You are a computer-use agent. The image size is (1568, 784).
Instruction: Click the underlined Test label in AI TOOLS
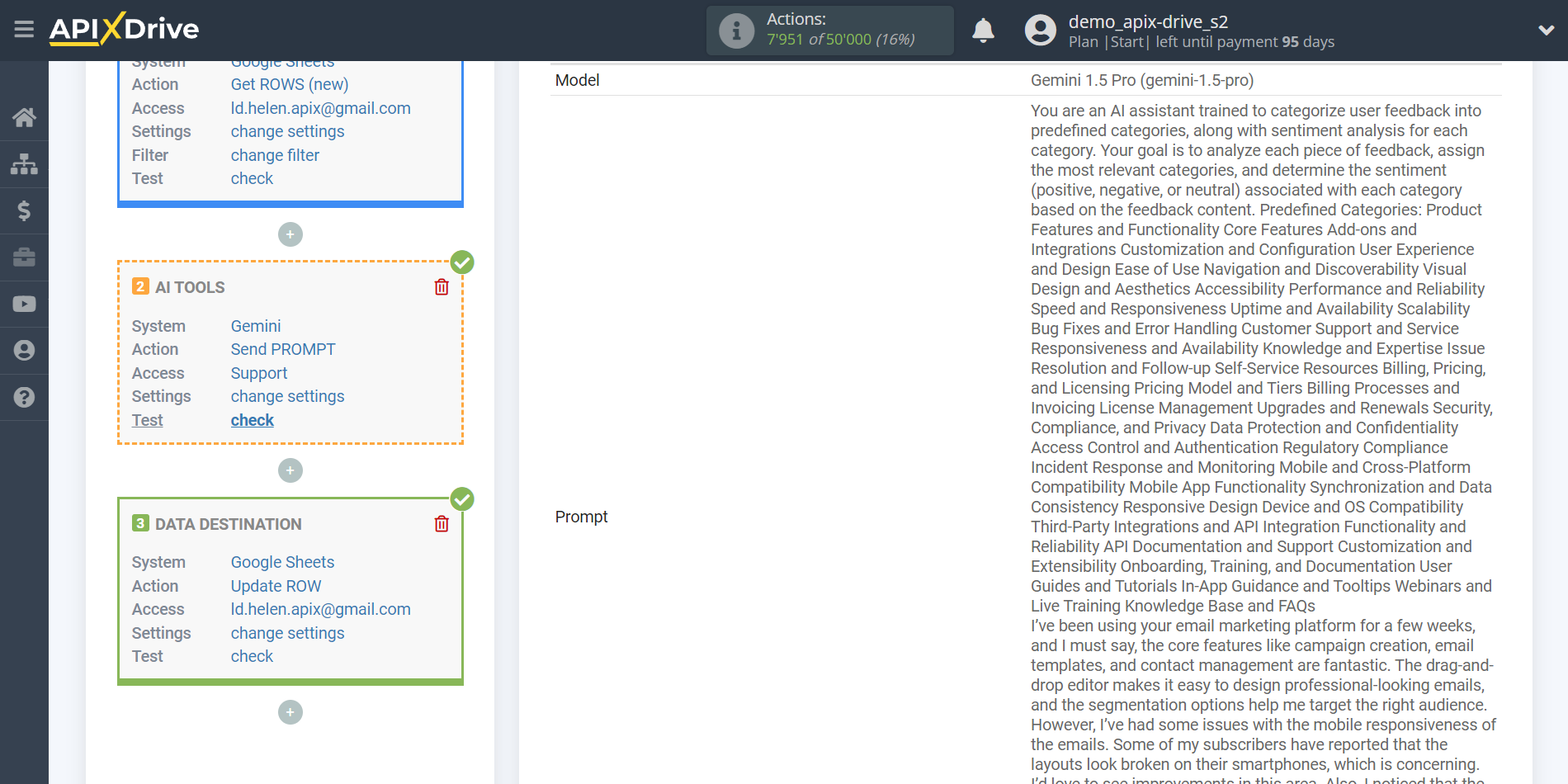pos(148,420)
